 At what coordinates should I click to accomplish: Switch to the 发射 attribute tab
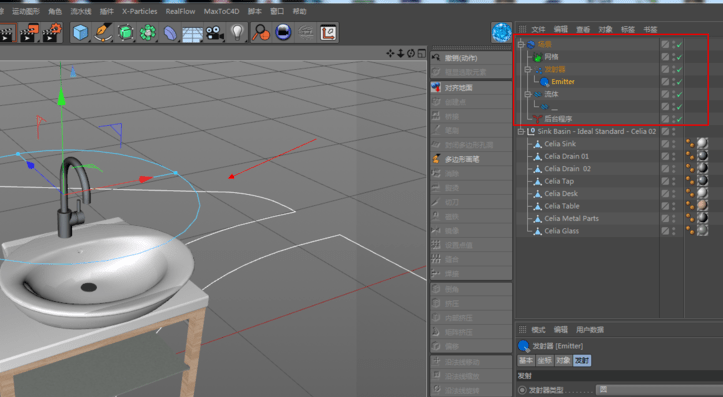click(x=582, y=361)
